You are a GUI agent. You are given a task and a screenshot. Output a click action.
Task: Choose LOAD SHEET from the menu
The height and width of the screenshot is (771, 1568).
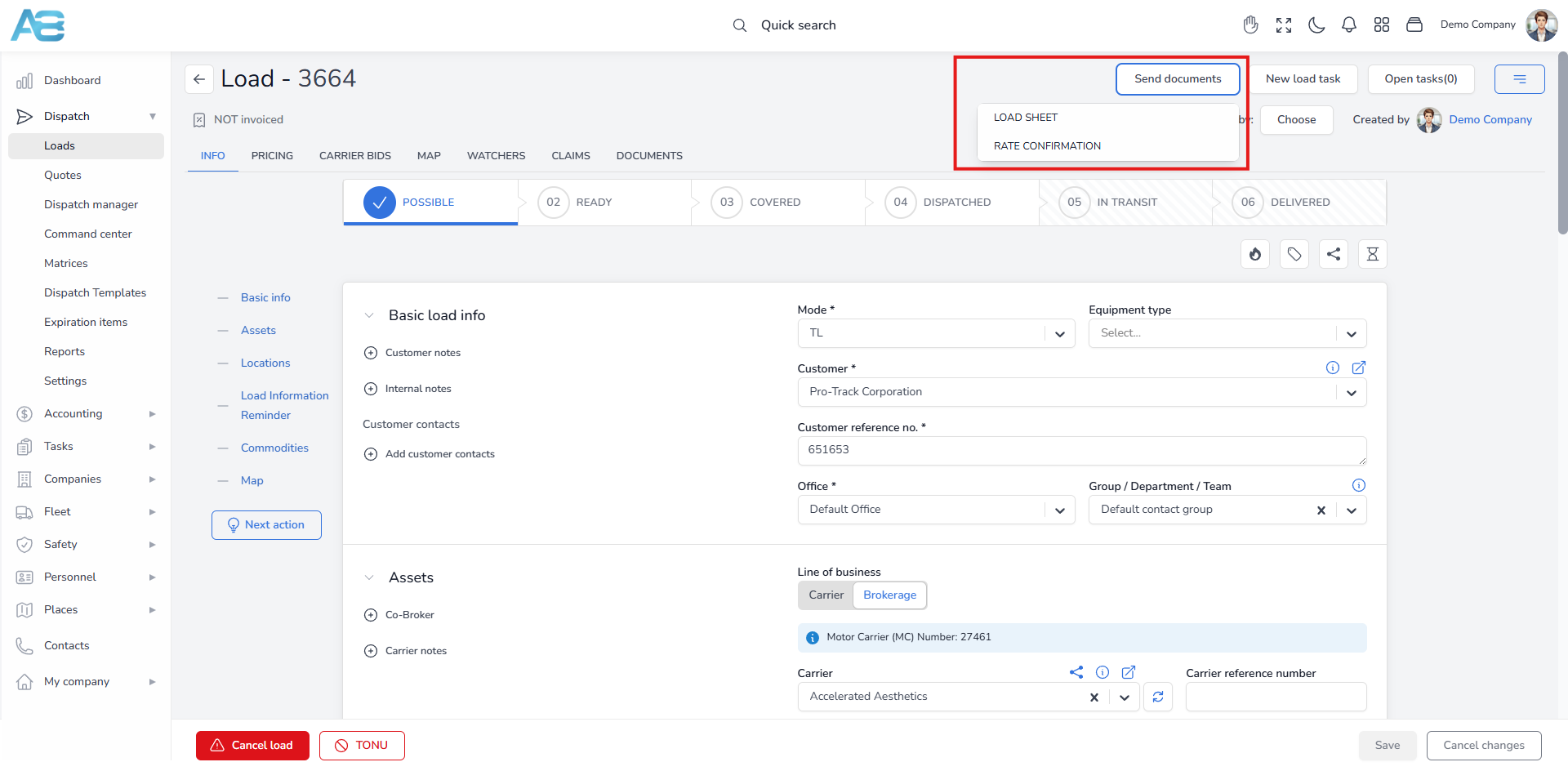[x=1107, y=118]
